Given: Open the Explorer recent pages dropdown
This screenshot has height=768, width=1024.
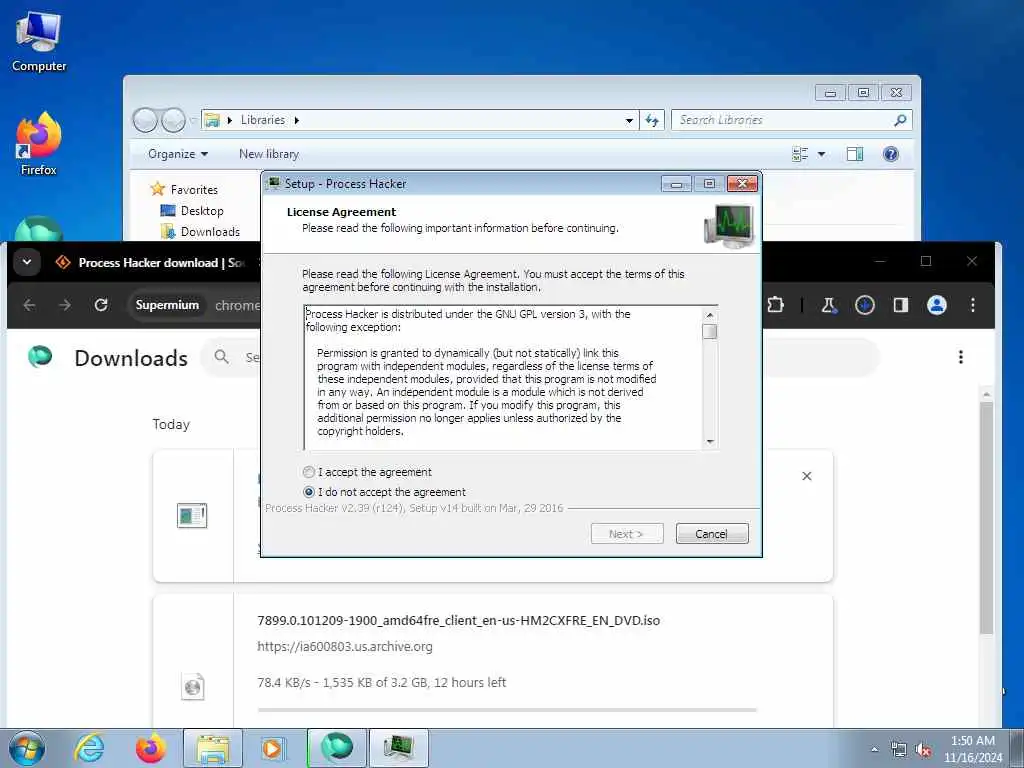Looking at the screenshot, I should [x=193, y=120].
